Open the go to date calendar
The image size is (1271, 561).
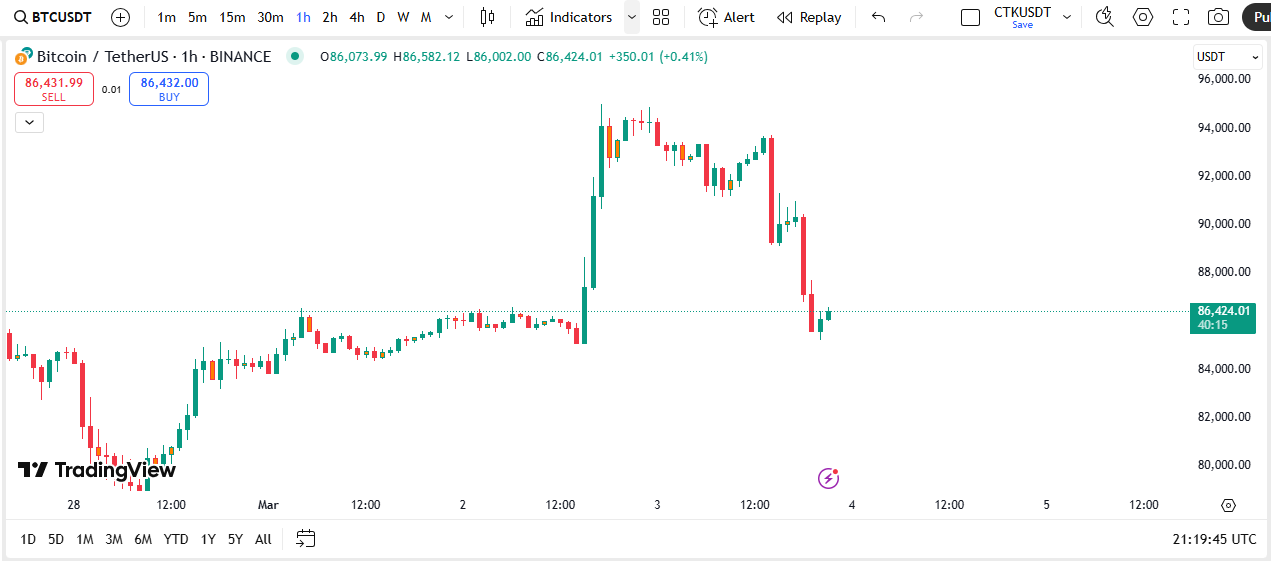306,539
